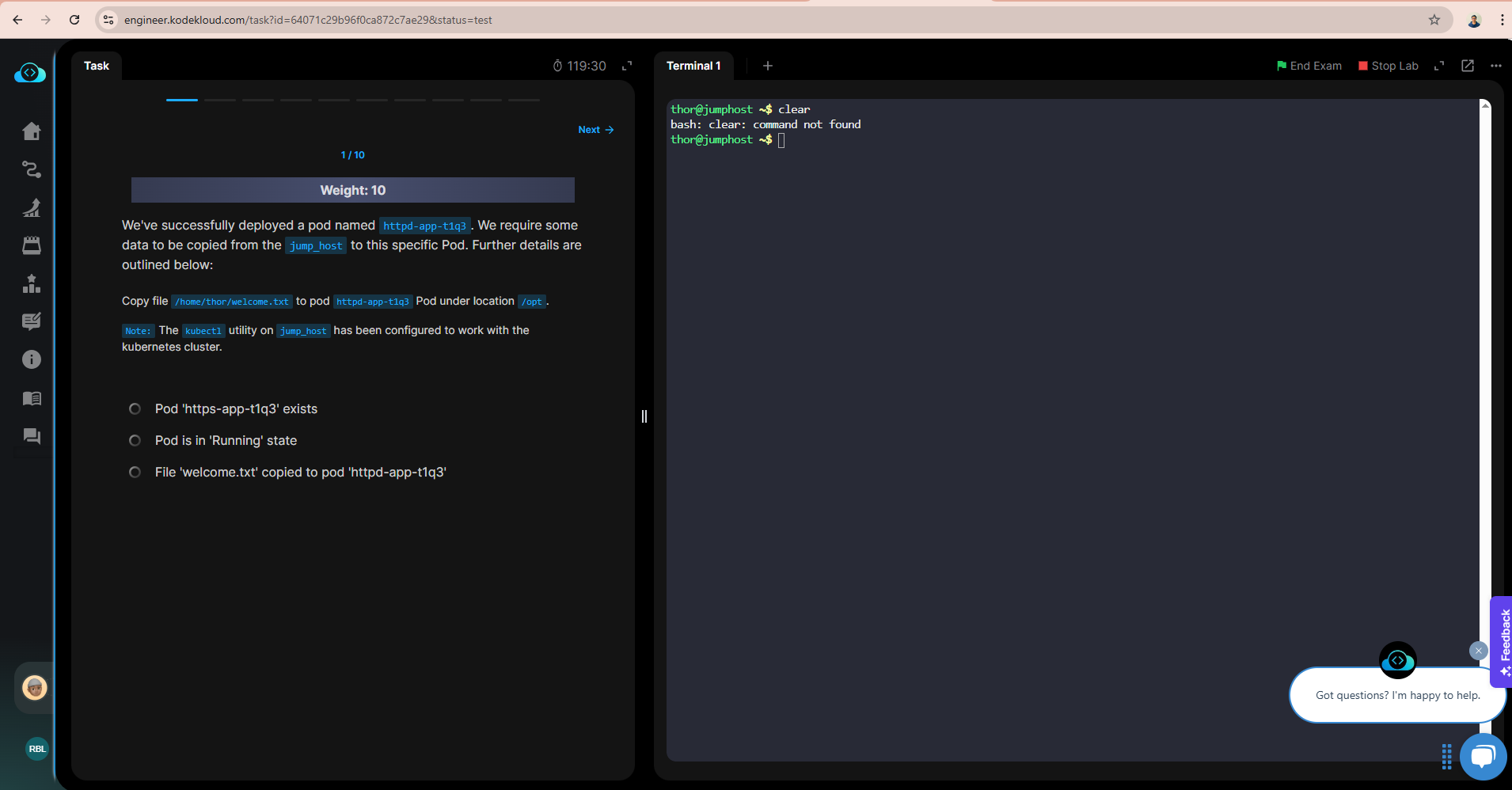Go to the Next question
The height and width of the screenshot is (790, 1512).
pos(595,130)
